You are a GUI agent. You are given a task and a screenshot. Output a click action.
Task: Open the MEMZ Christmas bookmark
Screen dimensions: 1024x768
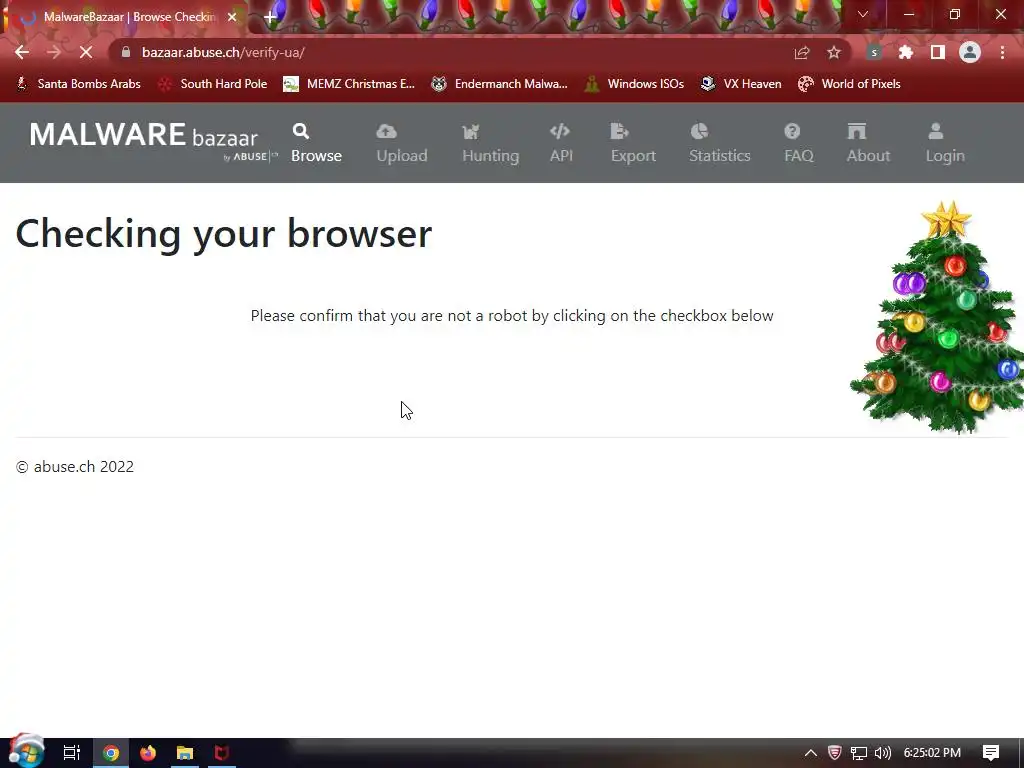[349, 84]
